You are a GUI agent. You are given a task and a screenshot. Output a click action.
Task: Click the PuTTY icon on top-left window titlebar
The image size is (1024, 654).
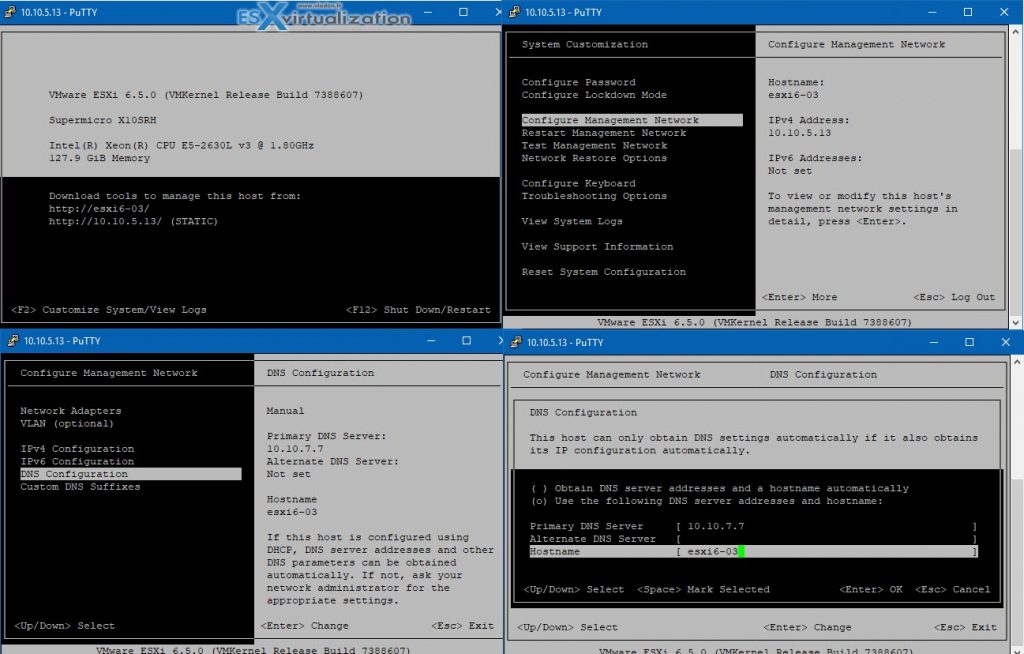(x=12, y=12)
